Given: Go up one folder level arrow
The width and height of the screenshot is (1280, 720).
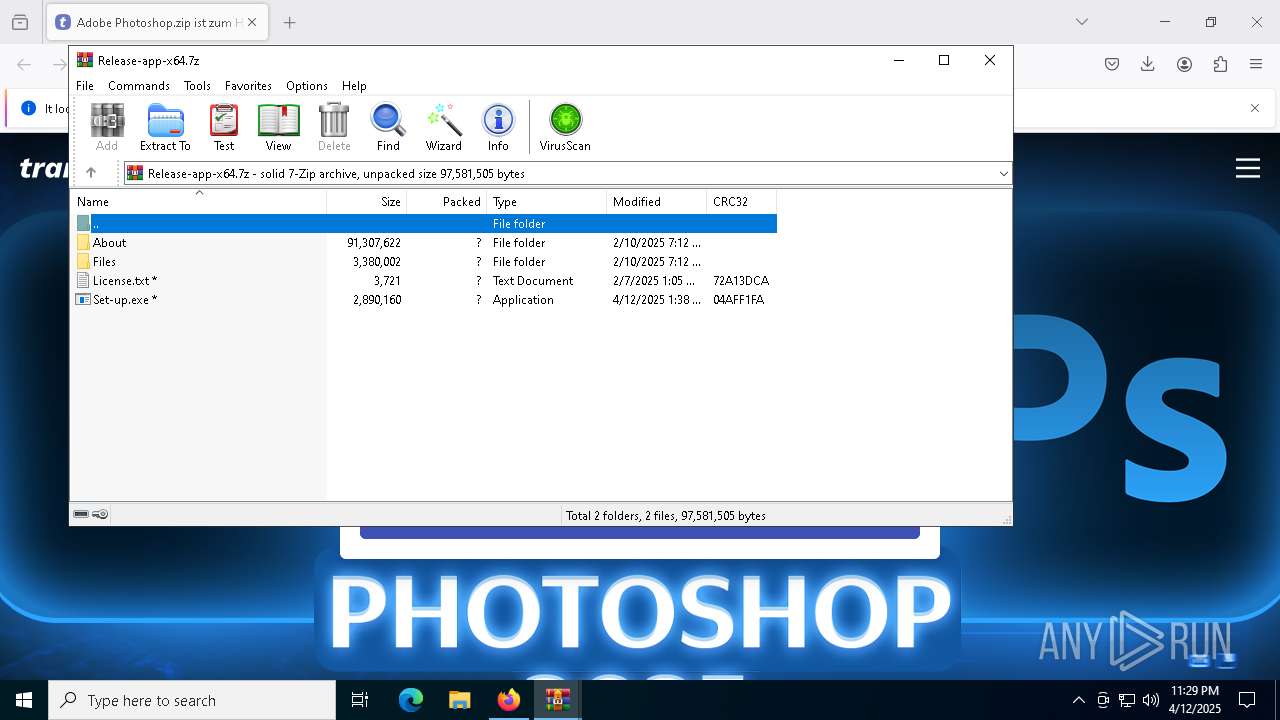Looking at the screenshot, I should click(91, 173).
